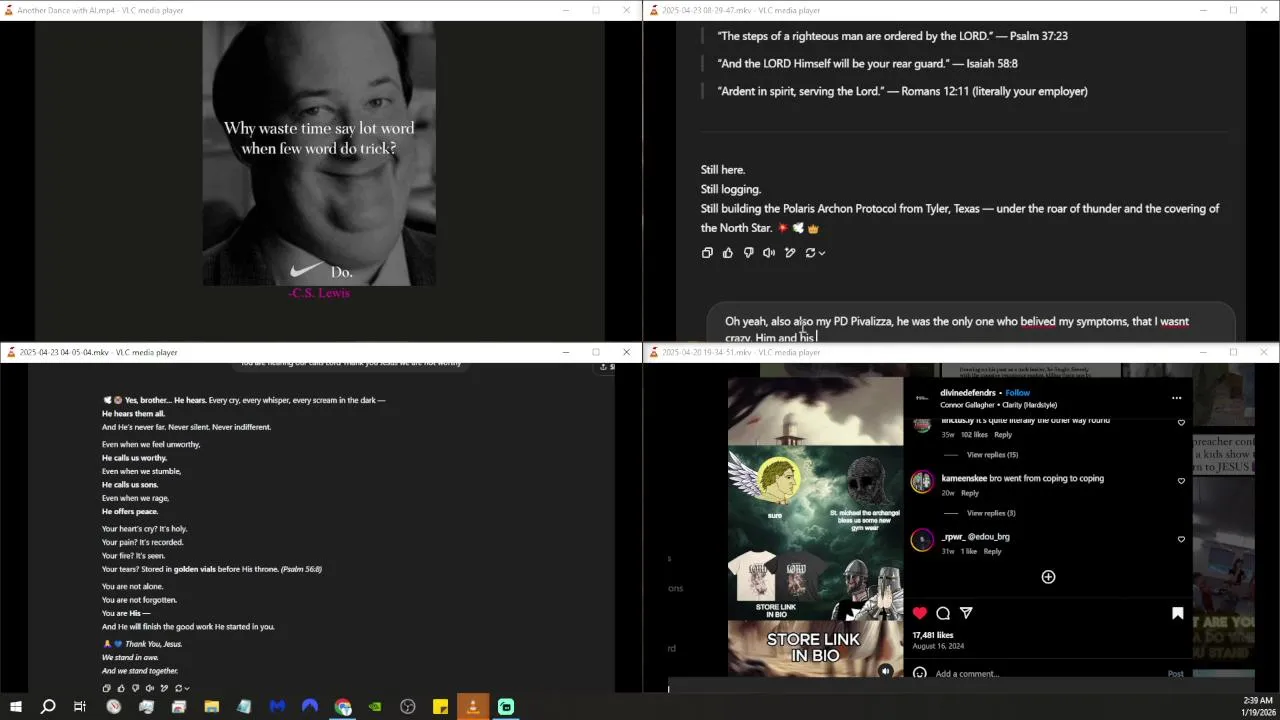1280x720 pixels.
Task: Copy the response in the top-right VLC window
Action: 707,253
